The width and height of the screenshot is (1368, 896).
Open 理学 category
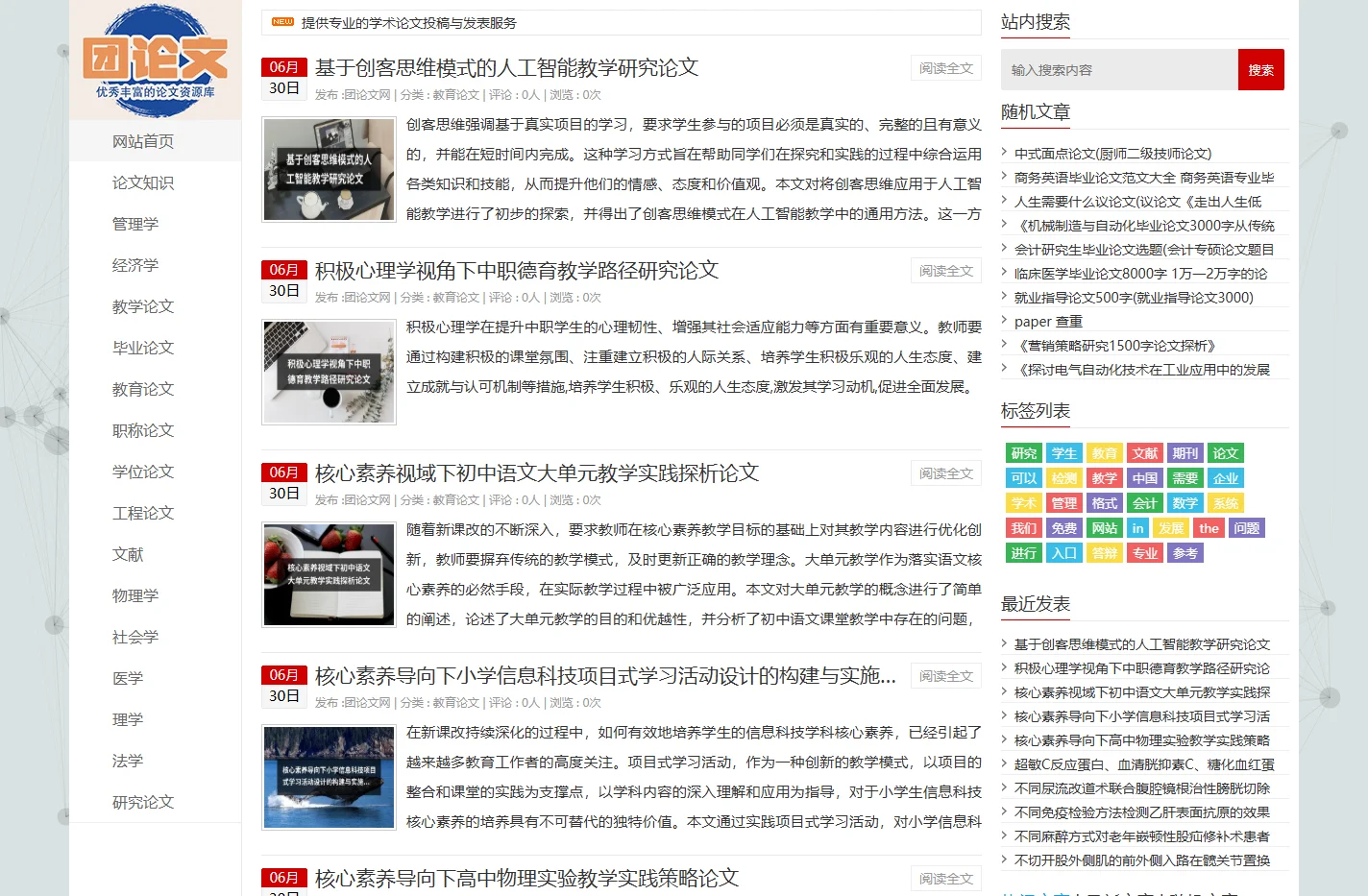[128, 719]
